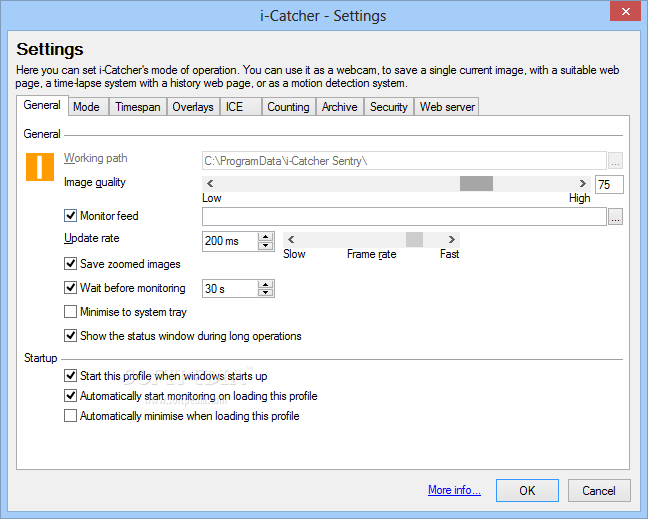Screen dimensions: 648x519
Task: Decrease Wait before monitoring seconds down arrow
Action: (265, 293)
